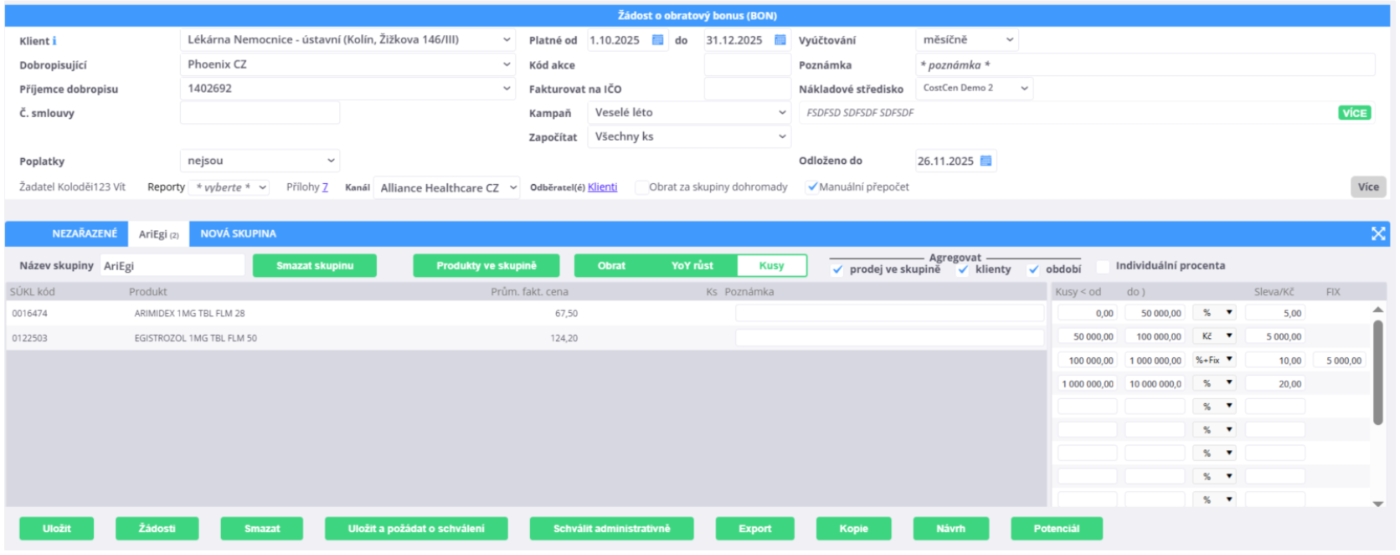Open the %+Fix discount type dropdown
This screenshot has width=1400, height=555.
click(x=1214, y=360)
